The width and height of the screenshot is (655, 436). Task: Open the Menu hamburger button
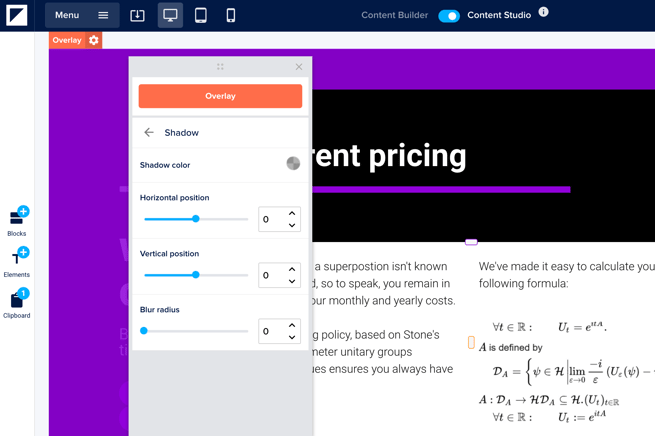coord(82,15)
